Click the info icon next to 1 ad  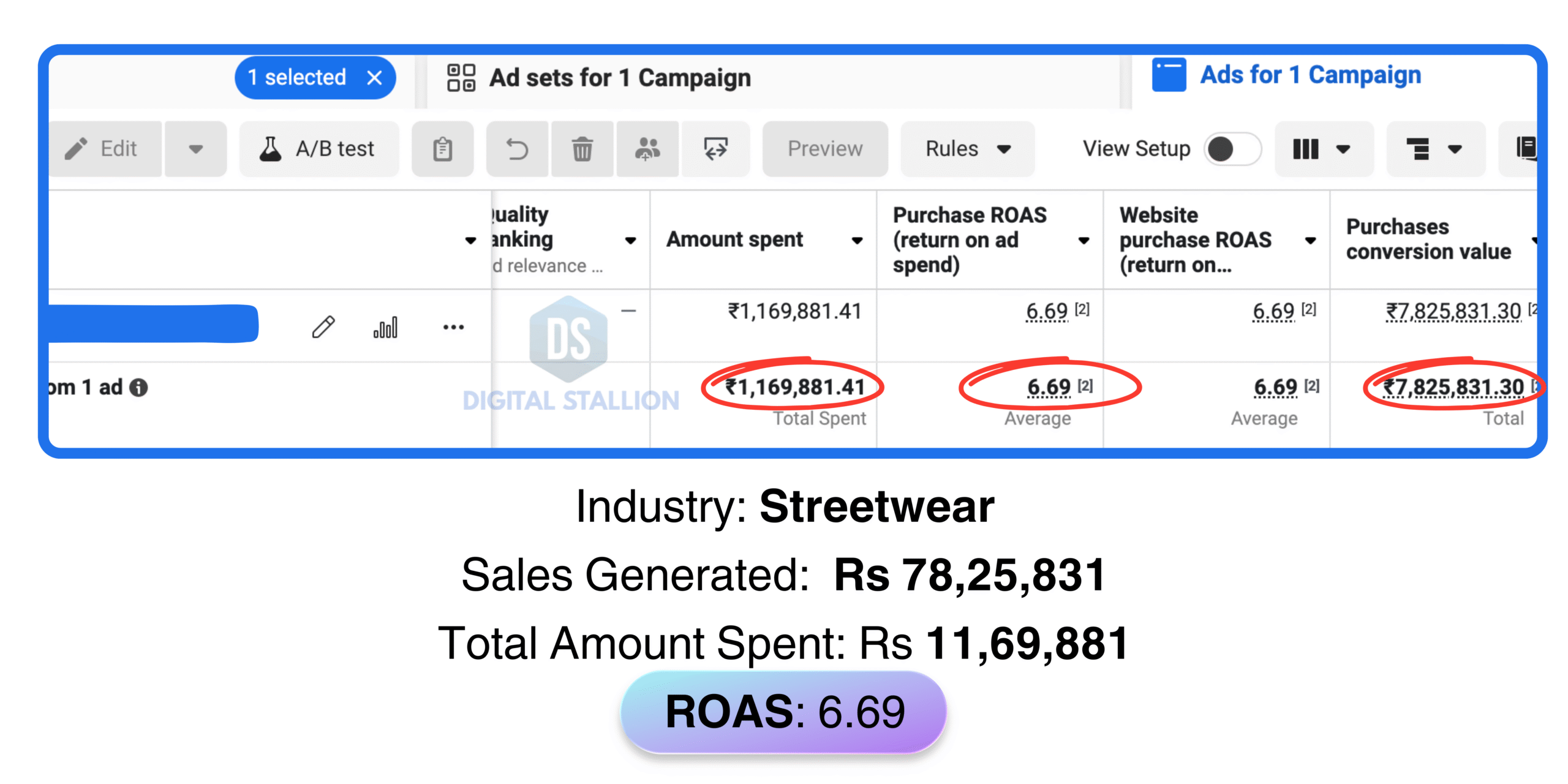tap(139, 388)
